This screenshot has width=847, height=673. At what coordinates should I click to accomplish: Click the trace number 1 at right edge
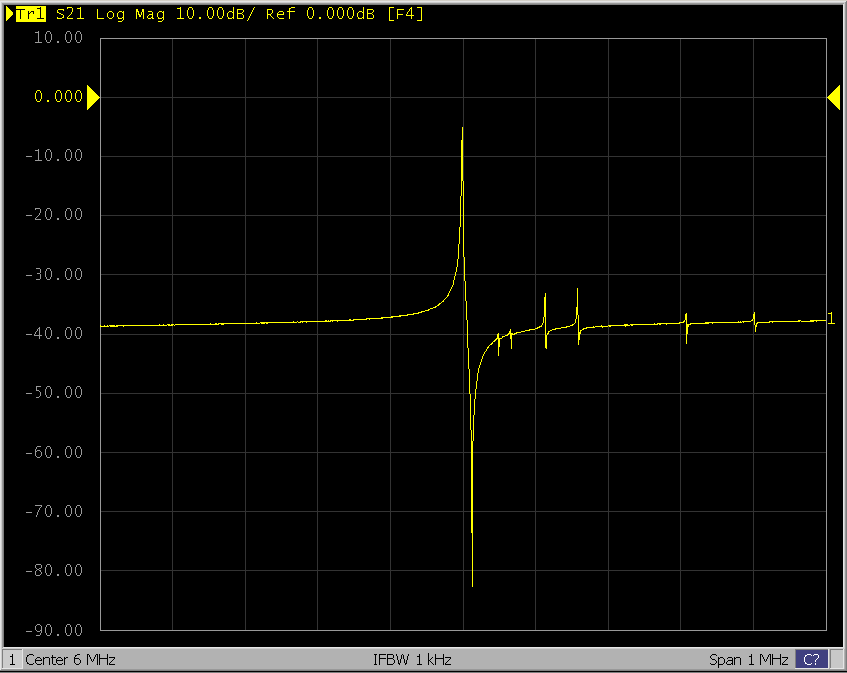tap(831, 319)
